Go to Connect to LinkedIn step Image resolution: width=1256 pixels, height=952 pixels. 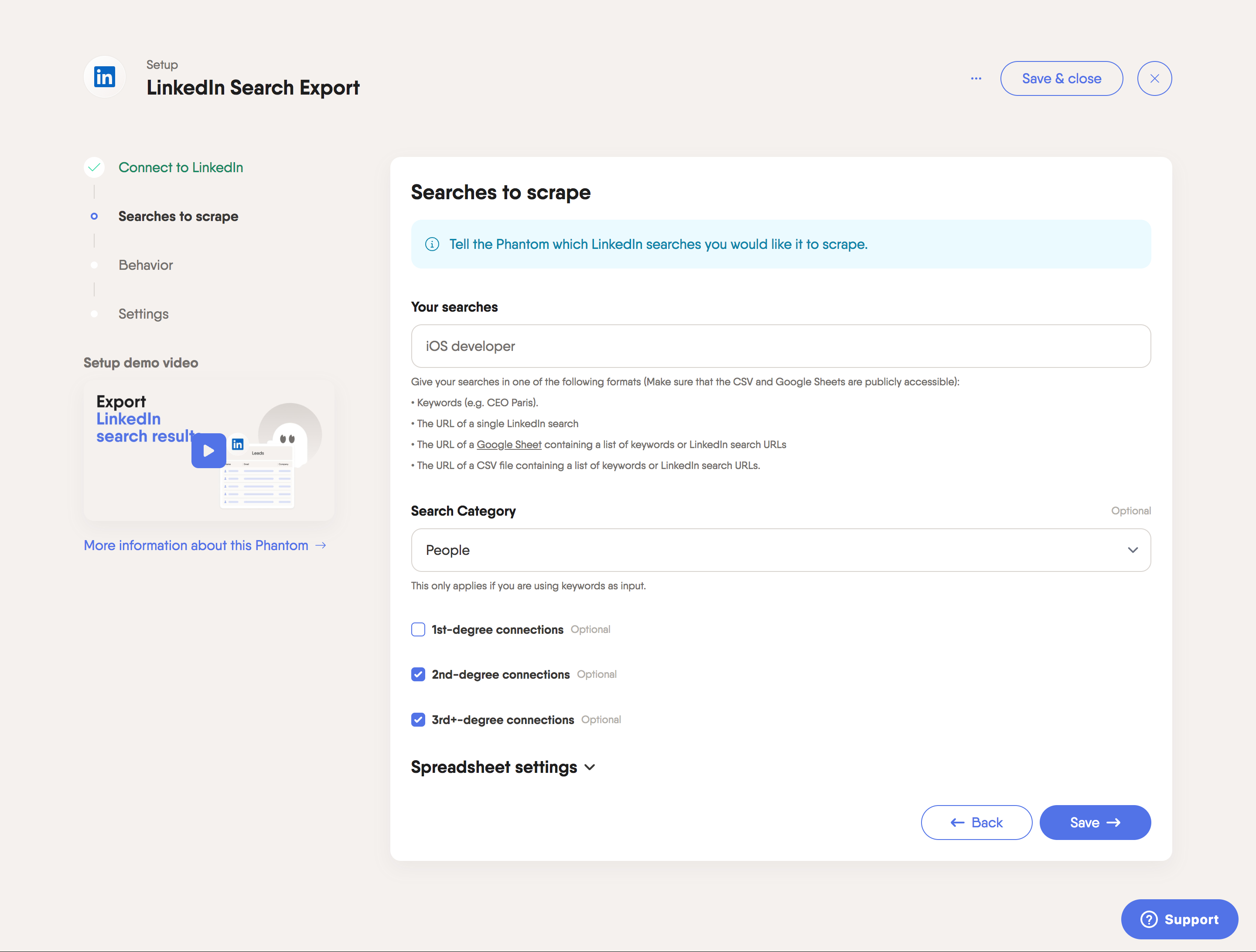point(181,167)
